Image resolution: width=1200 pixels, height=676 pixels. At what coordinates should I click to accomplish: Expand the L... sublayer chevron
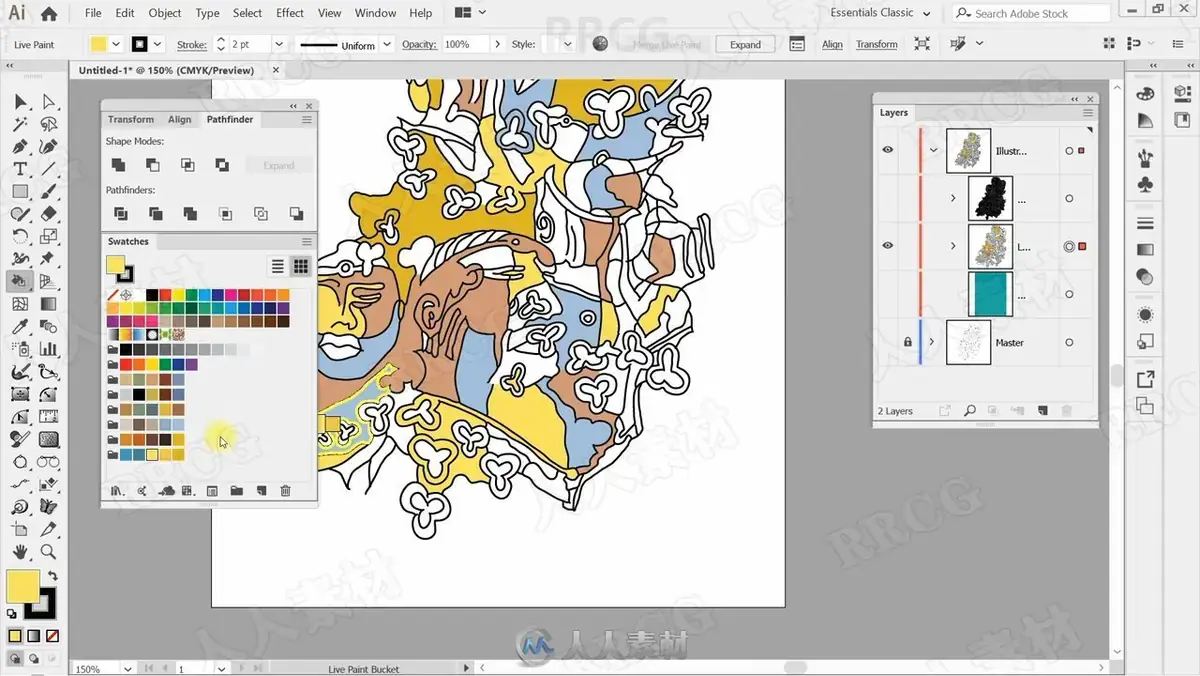point(953,246)
